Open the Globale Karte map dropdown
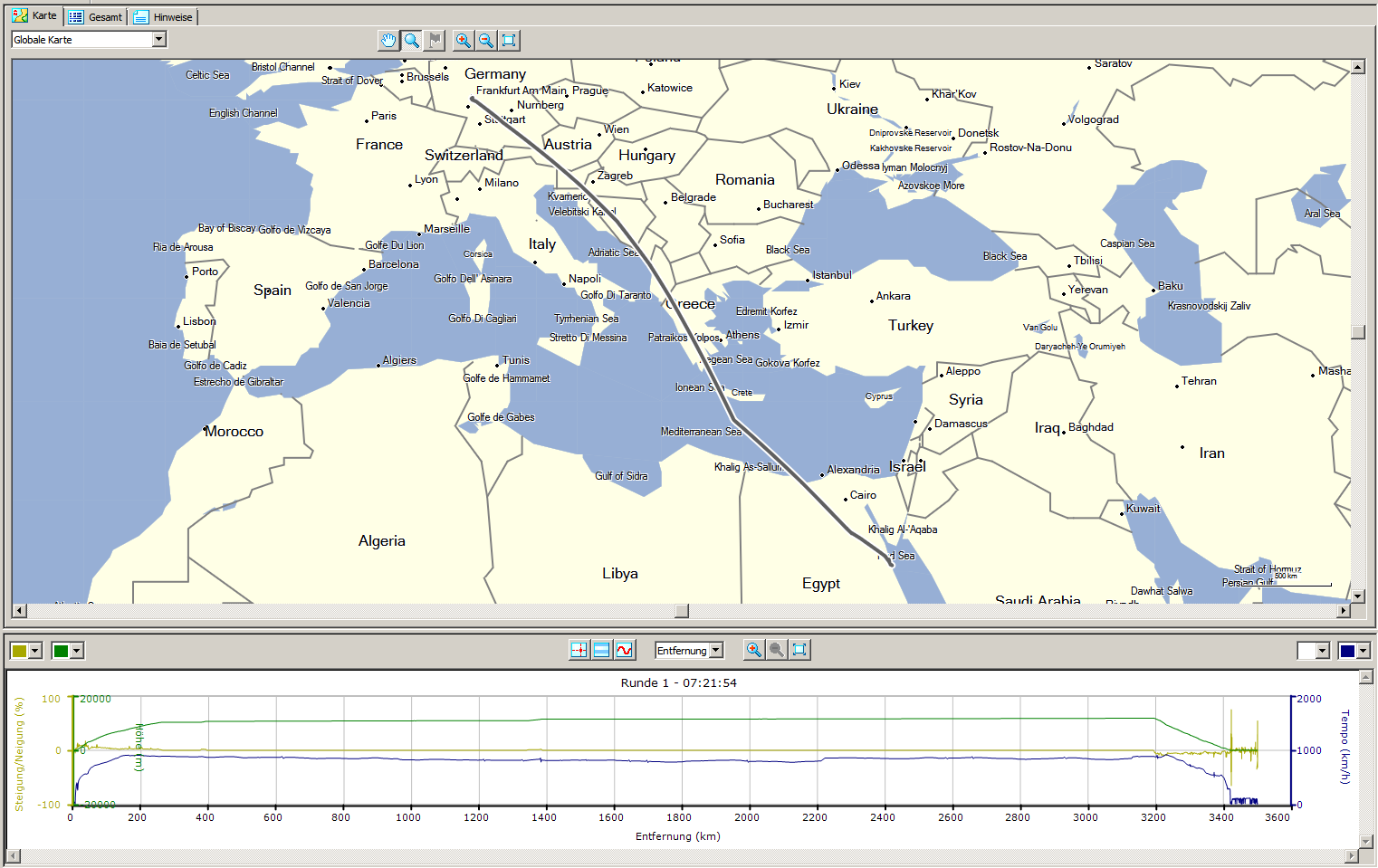The height and width of the screenshot is (868, 1378). [159, 40]
